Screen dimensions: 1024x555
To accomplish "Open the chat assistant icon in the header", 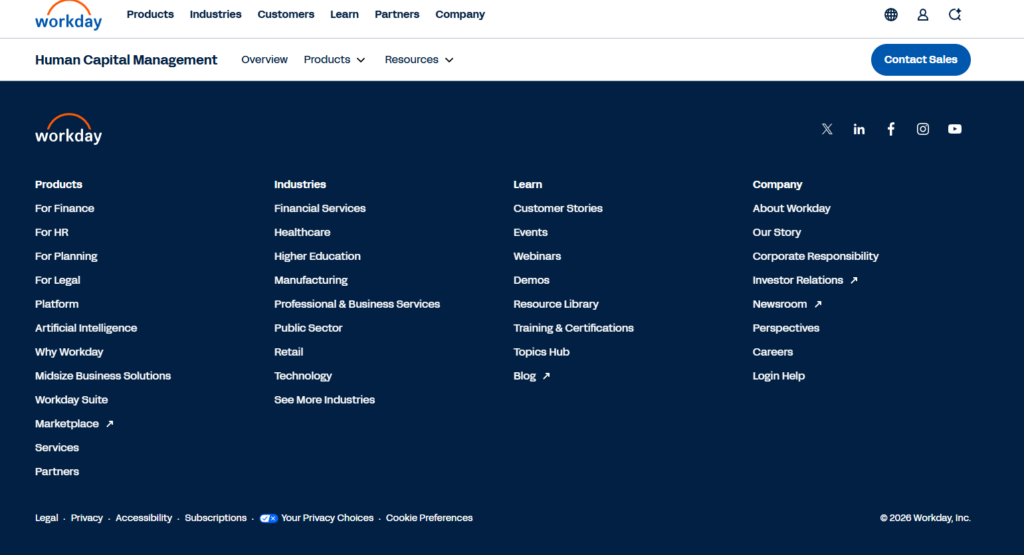I will point(955,14).
